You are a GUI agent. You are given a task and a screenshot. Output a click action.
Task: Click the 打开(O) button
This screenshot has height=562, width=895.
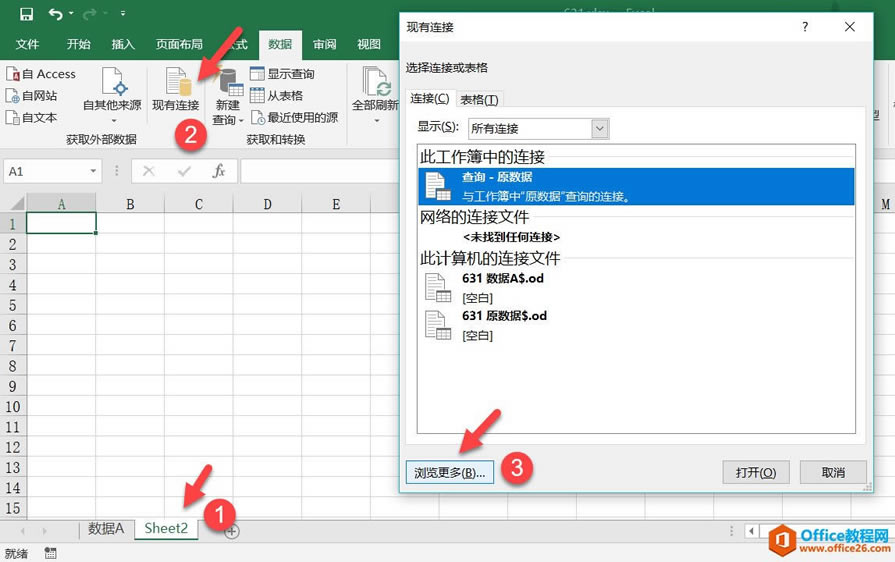756,472
